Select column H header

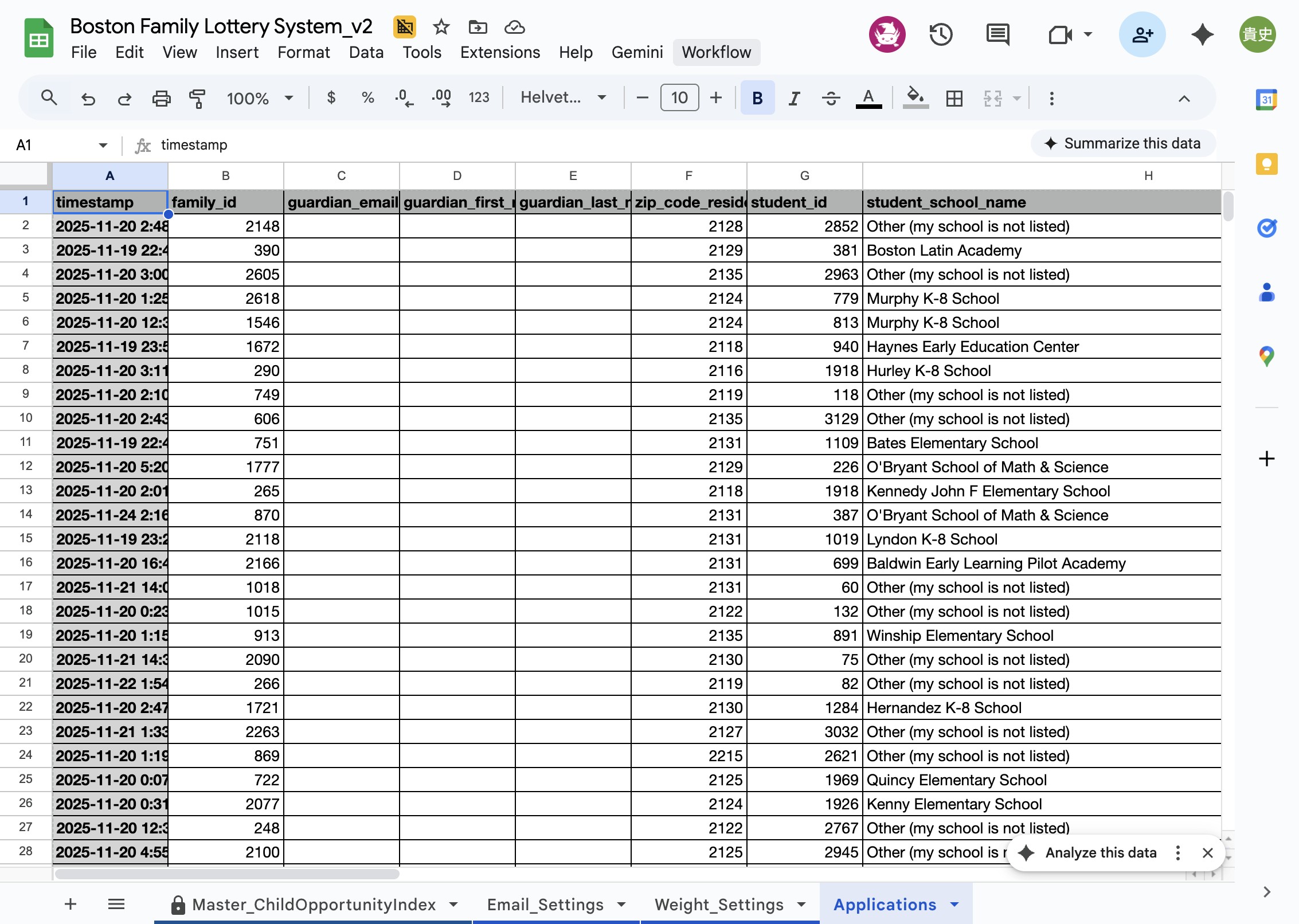pyautogui.click(x=1148, y=175)
